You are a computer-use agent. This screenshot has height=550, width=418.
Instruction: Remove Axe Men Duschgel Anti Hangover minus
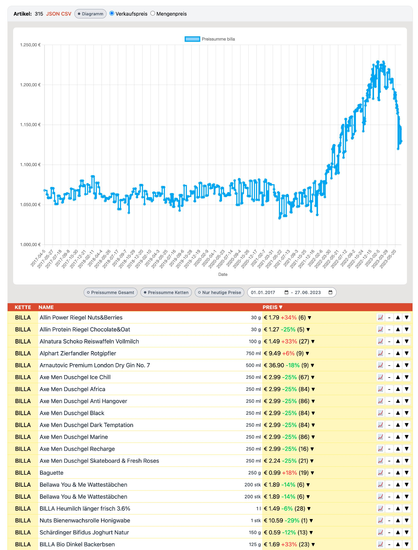coord(389,401)
